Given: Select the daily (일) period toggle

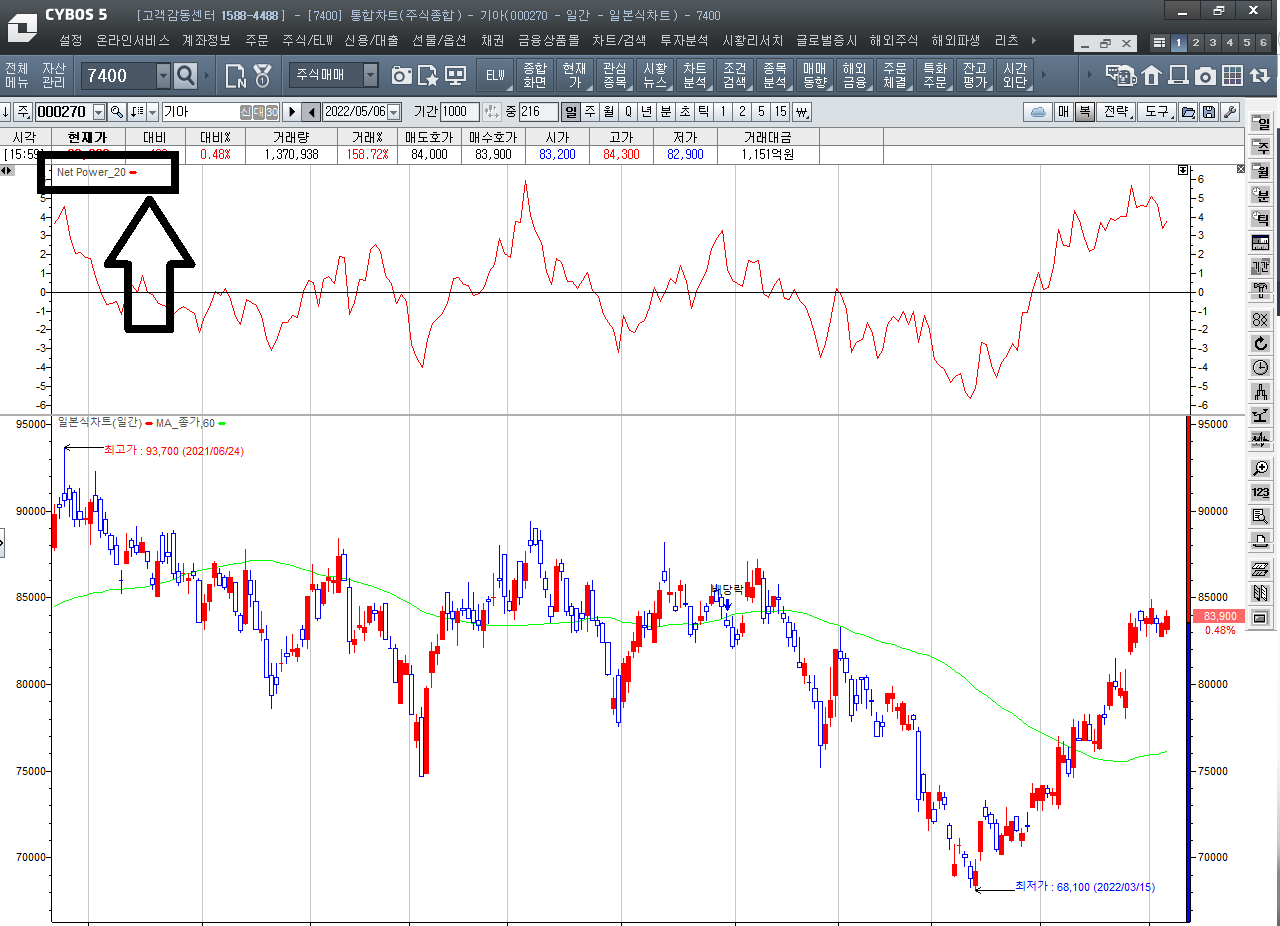Looking at the screenshot, I should pos(571,112).
